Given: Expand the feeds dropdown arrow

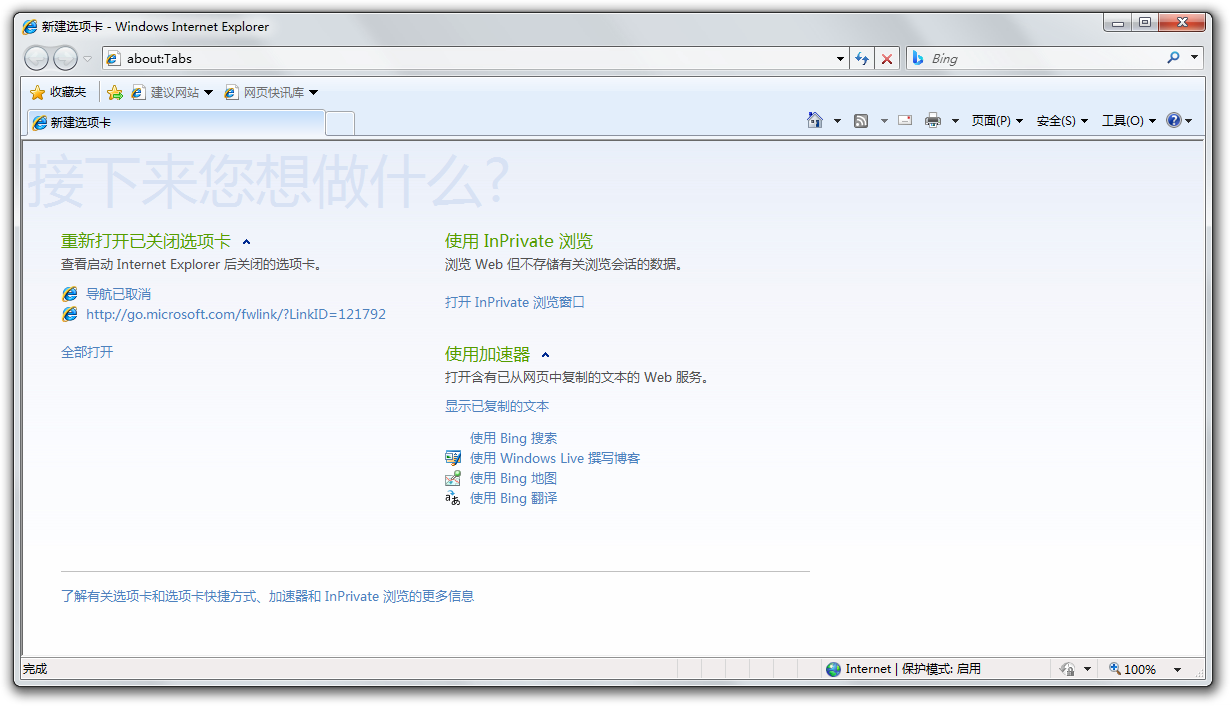Looking at the screenshot, I should [884, 121].
